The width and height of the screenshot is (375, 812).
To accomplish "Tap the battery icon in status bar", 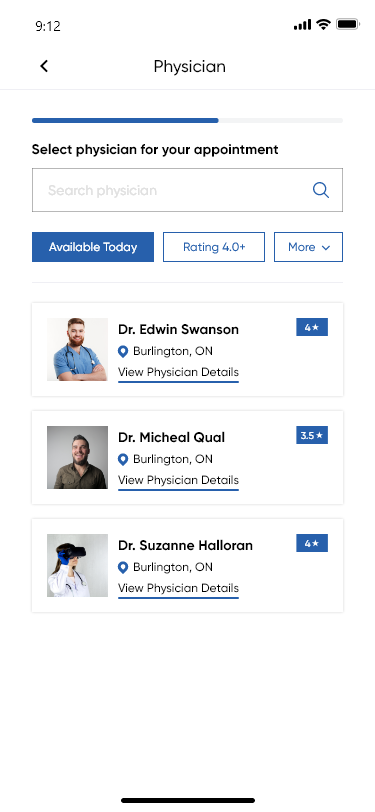I will tap(348, 24).
